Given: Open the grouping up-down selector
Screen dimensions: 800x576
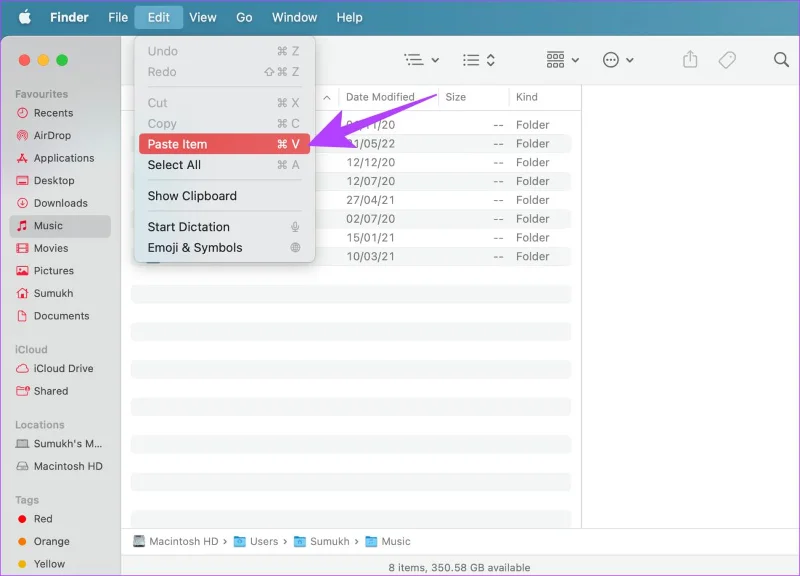Looking at the screenshot, I should [490, 60].
